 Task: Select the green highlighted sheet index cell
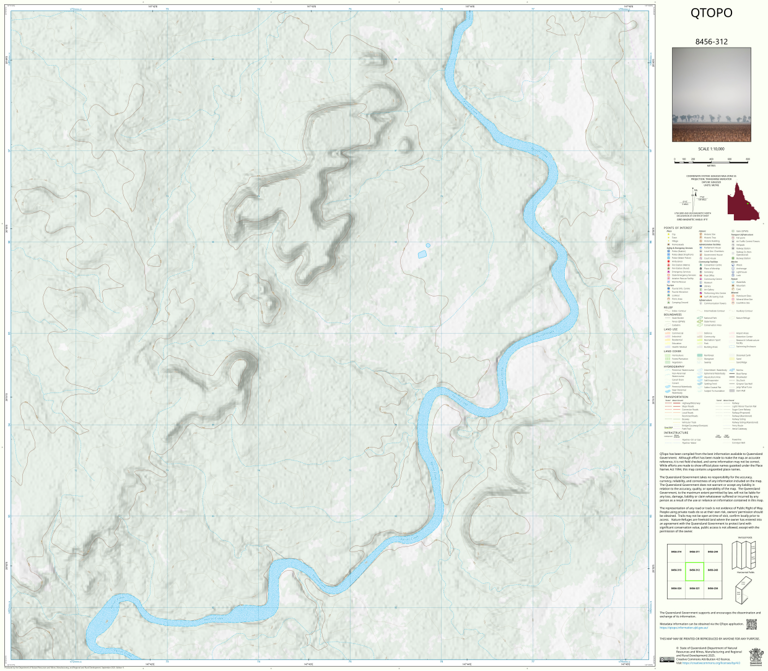point(694,571)
